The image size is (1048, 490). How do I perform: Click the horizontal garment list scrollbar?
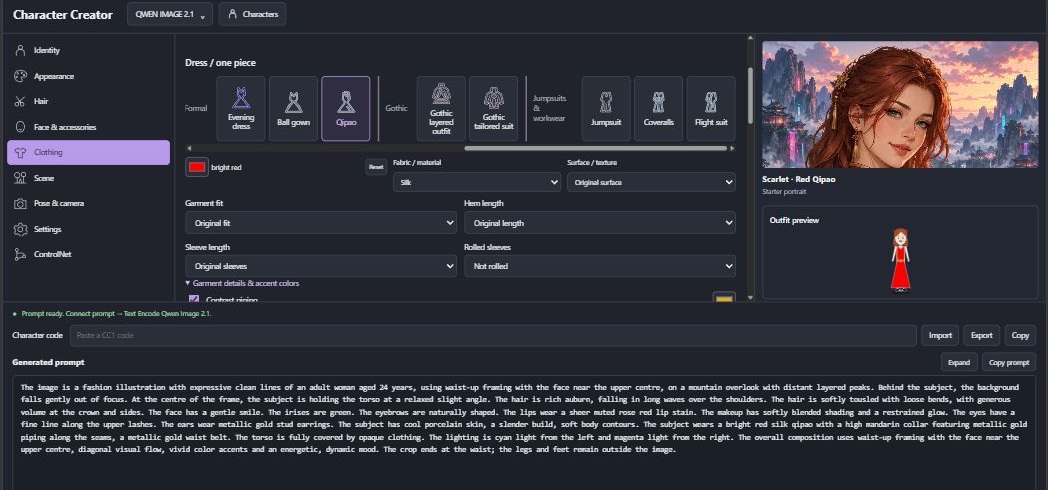[x=595, y=148]
